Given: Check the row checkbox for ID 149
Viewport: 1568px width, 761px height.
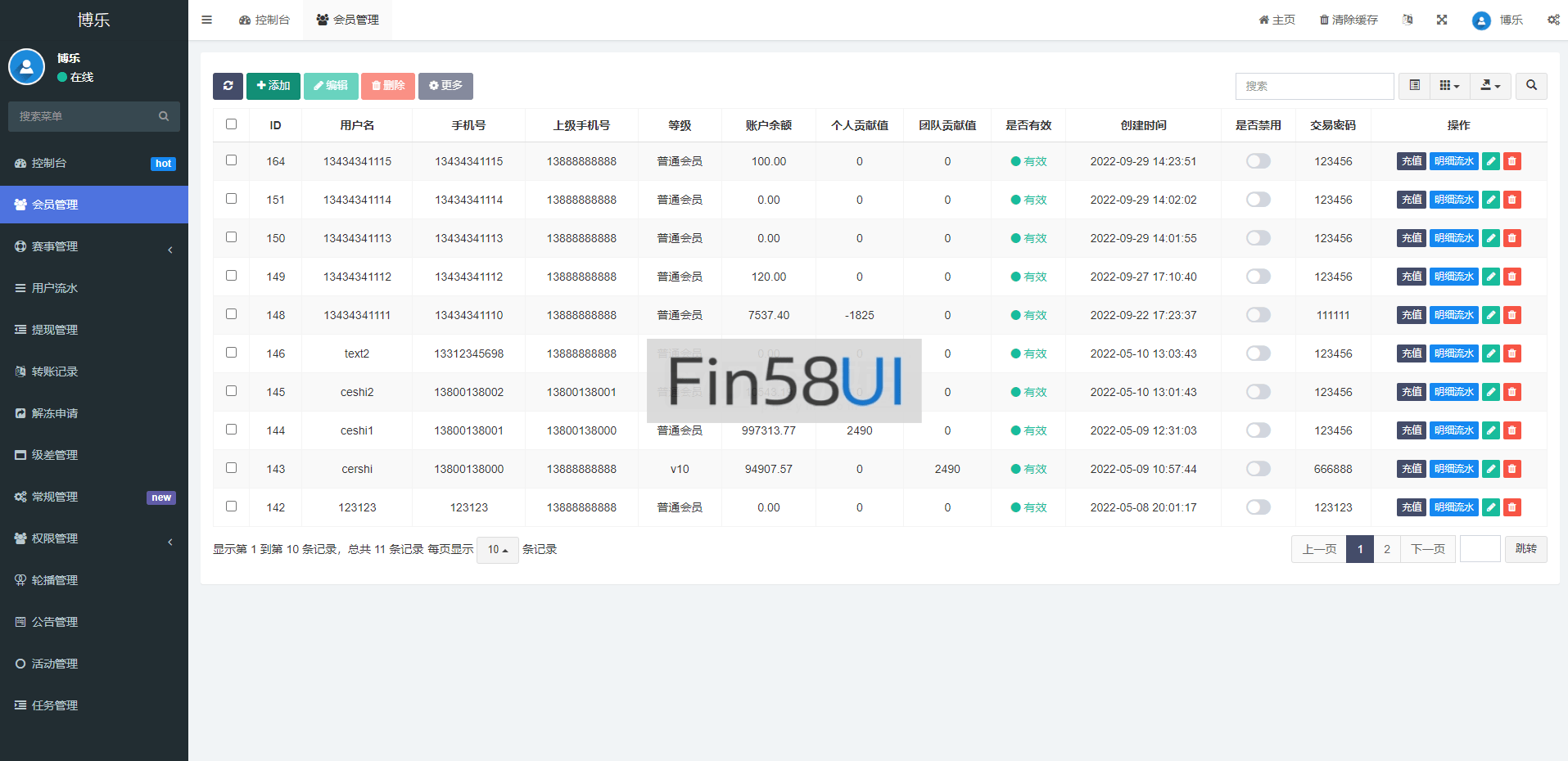Looking at the screenshot, I should pos(231,276).
